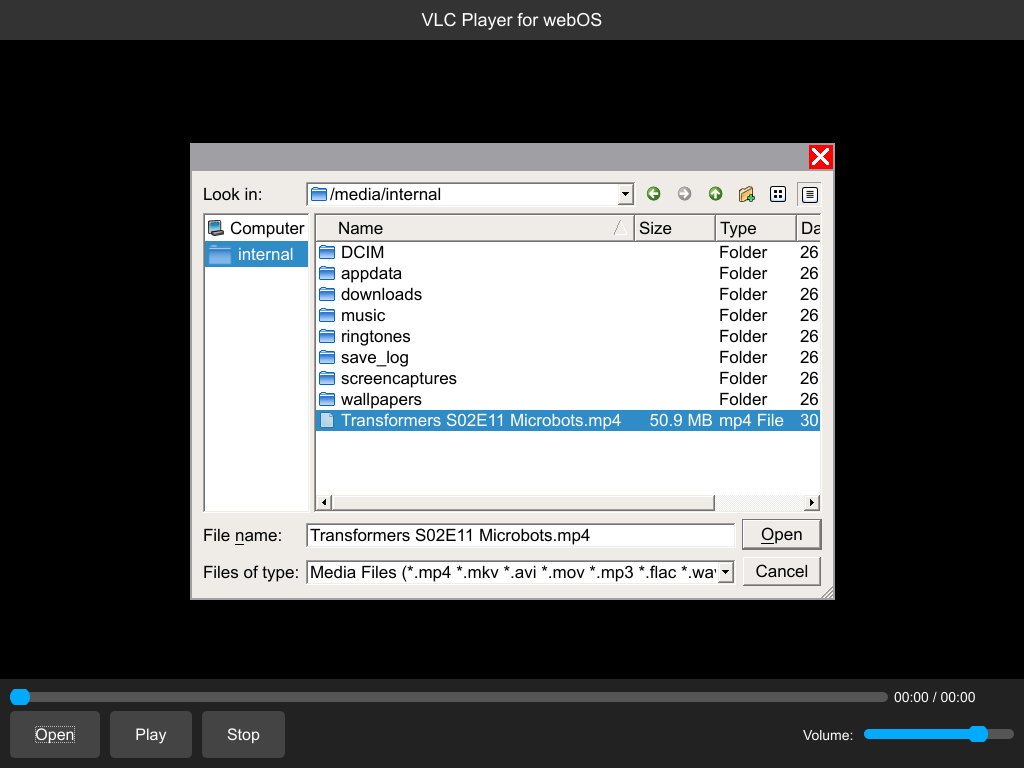
Task: Switch to detail view mode icon
Action: point(809,194)
